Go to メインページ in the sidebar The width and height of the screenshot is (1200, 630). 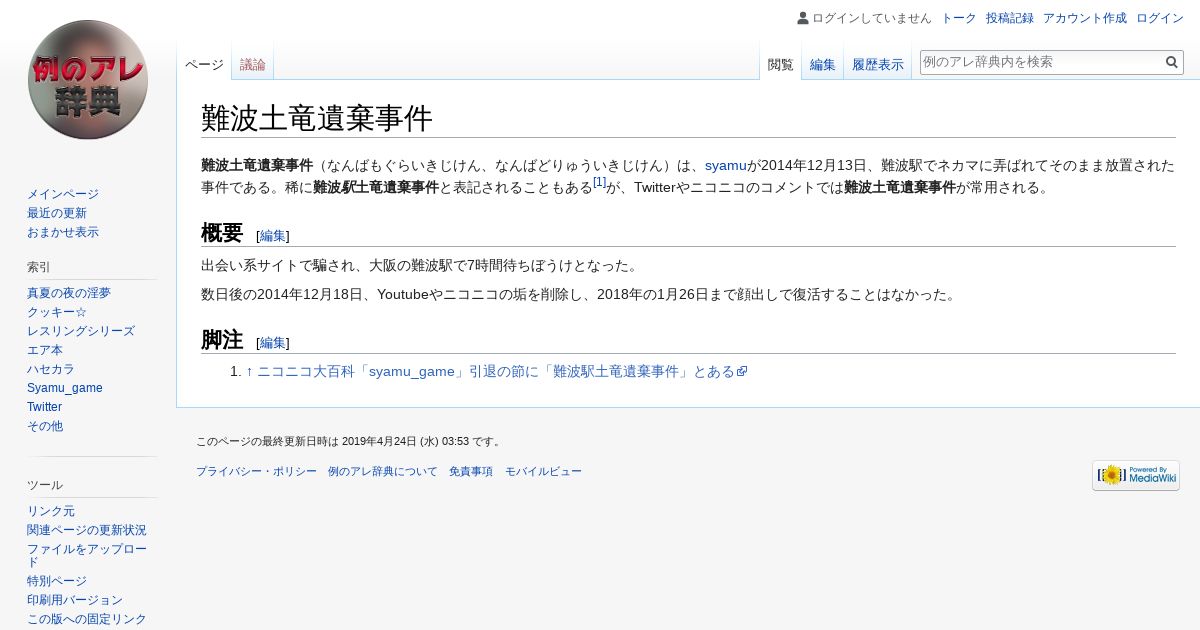click(x=63, y=194)
